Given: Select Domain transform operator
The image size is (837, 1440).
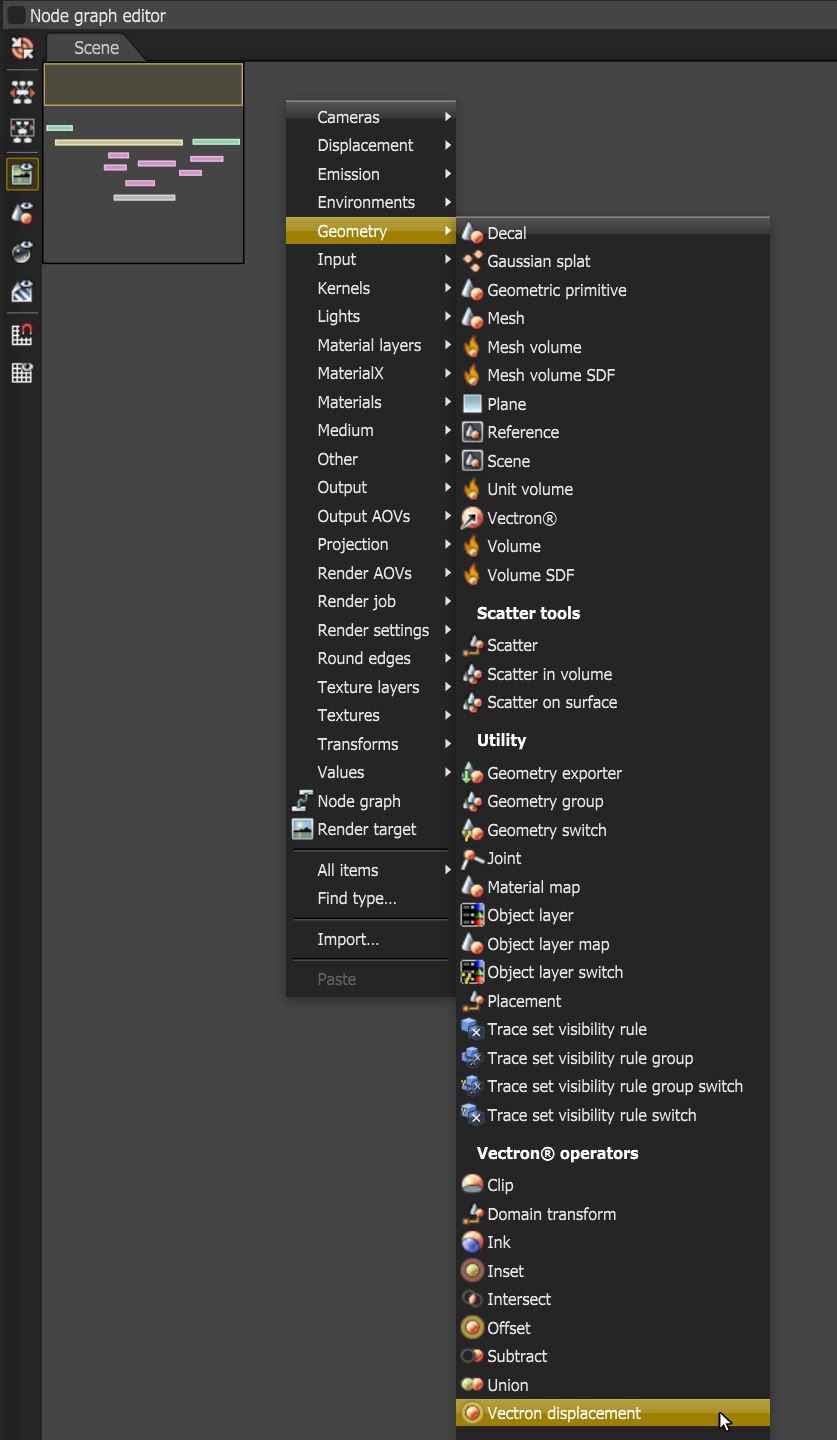Looking at the screenshot, I should coord(613,1214).
